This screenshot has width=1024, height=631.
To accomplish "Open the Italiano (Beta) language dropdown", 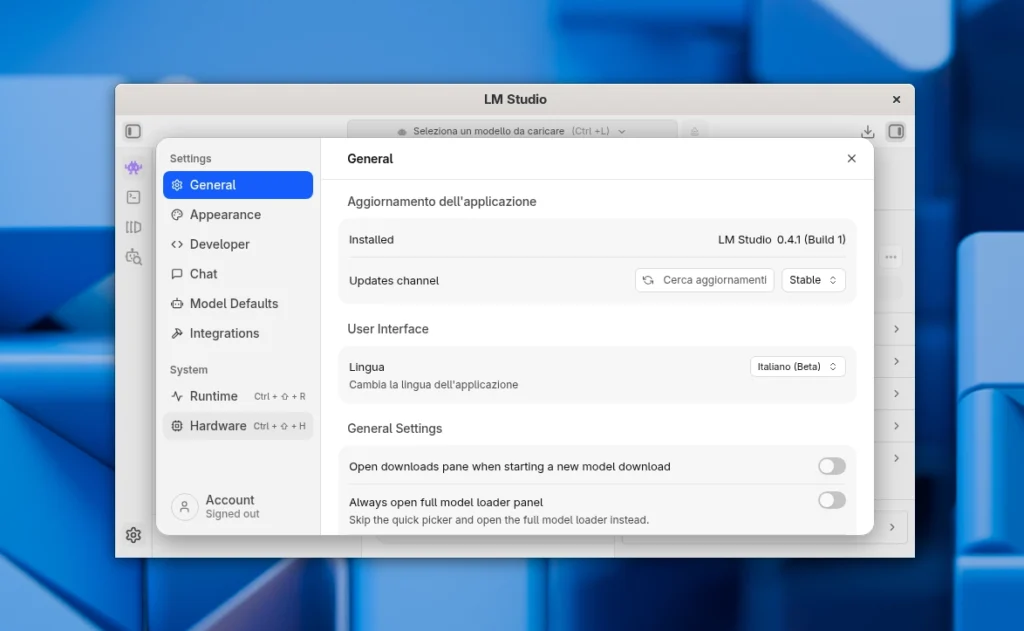I will 797,367.
